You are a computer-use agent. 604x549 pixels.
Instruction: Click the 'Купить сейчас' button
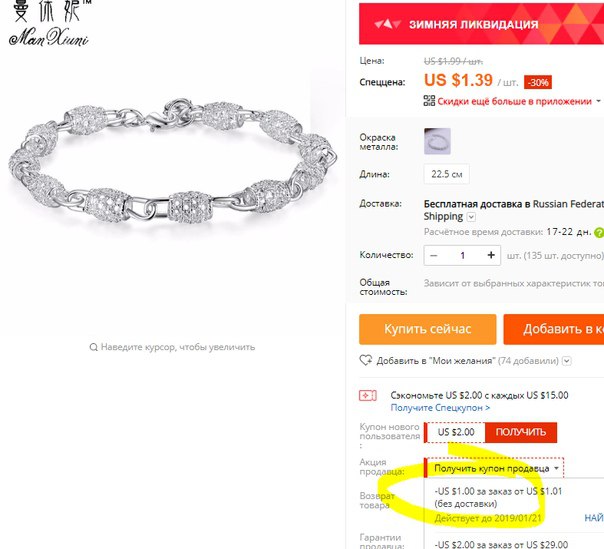(428, 329)
